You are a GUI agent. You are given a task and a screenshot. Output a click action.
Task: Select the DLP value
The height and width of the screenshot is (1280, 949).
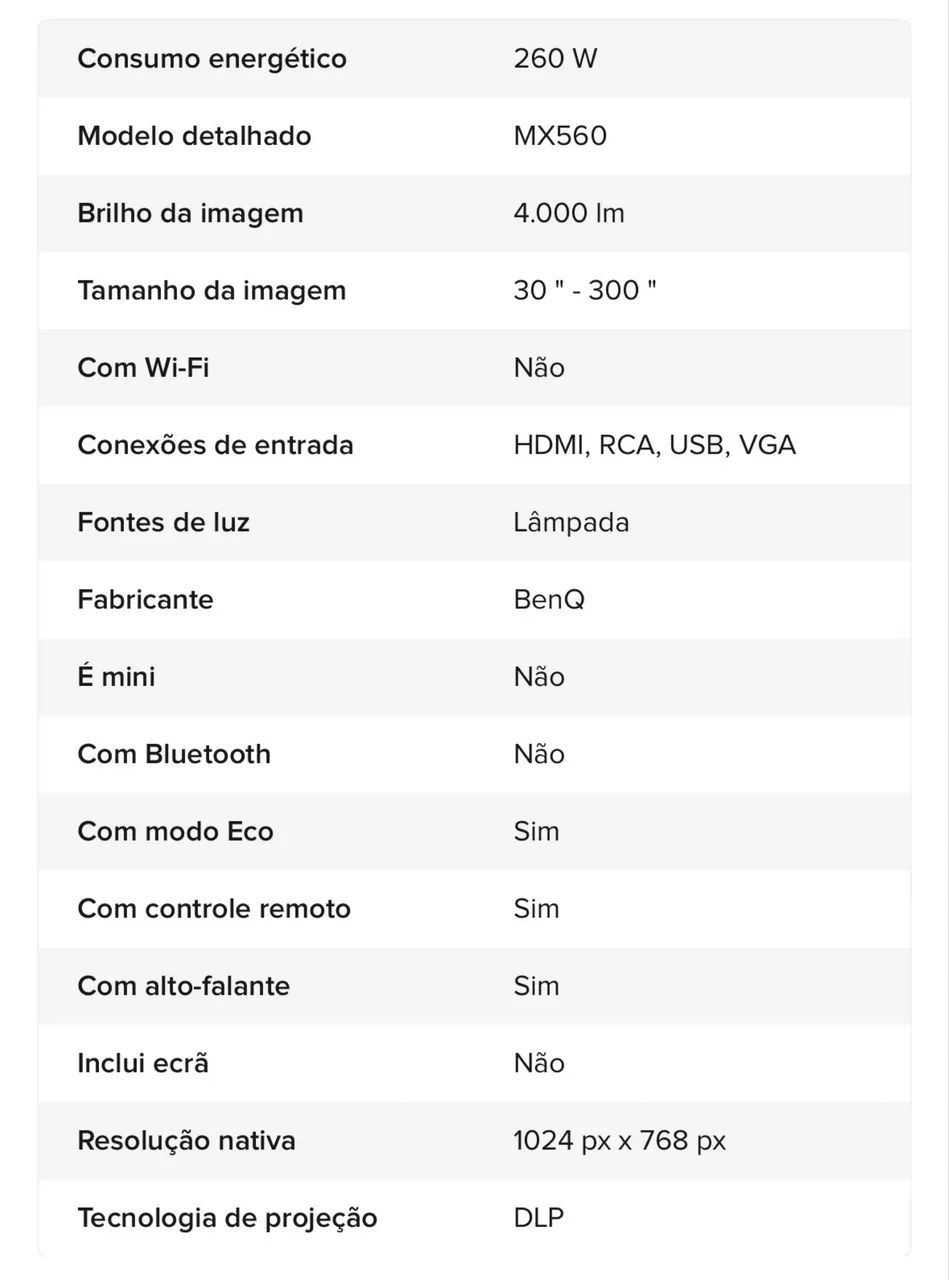[539, 1218]
